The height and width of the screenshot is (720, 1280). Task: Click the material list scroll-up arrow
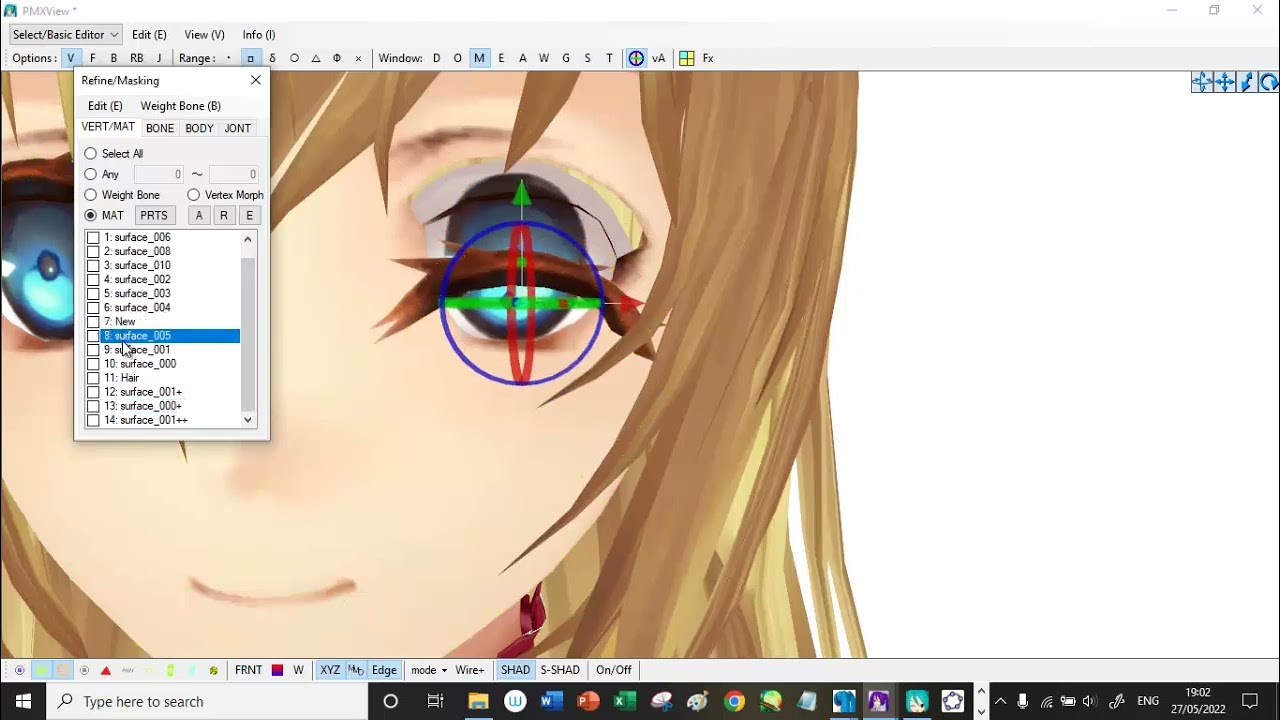tap(248, 239)
